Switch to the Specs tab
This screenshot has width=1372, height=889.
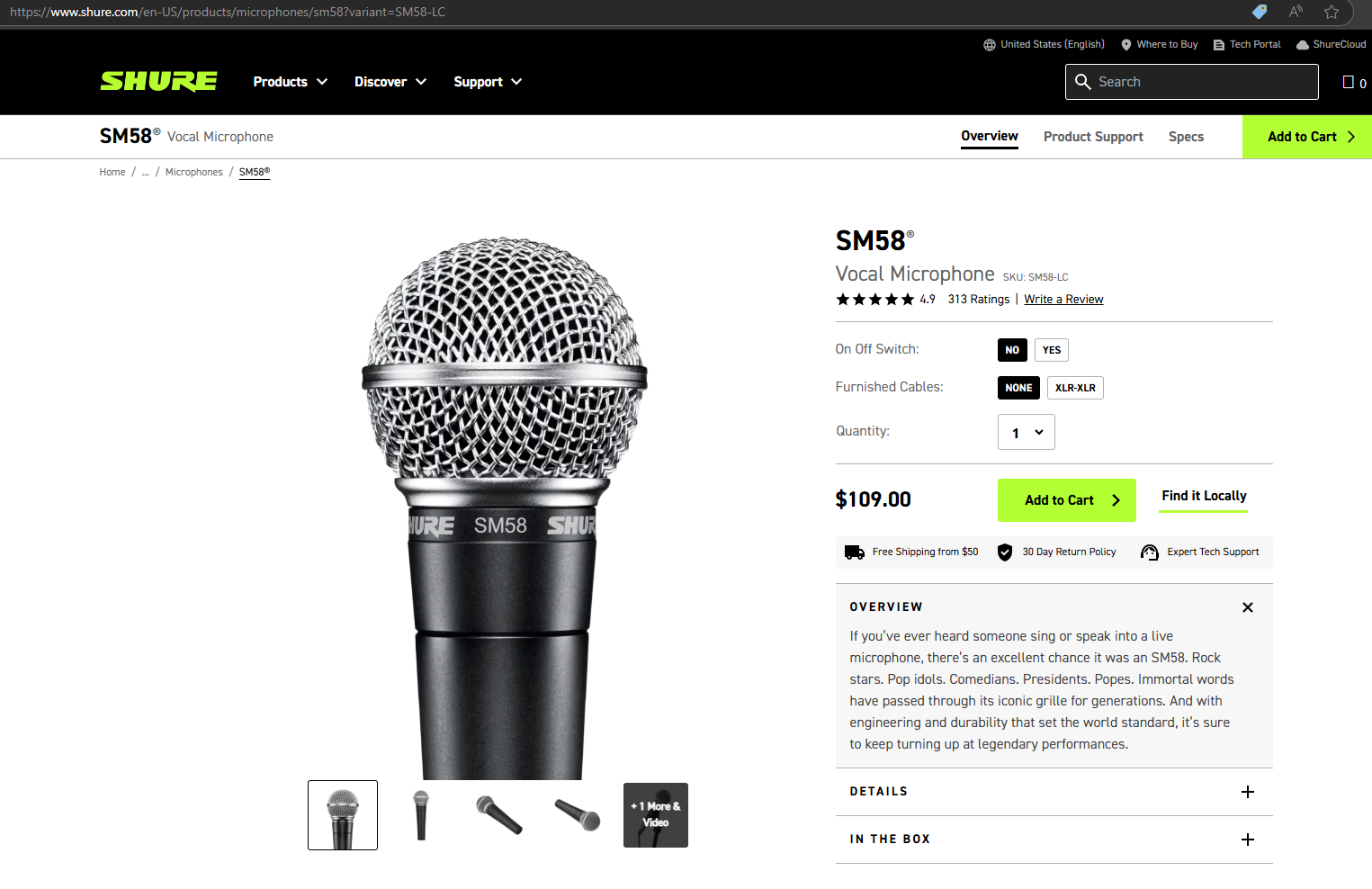click(x=1186, y=137)
